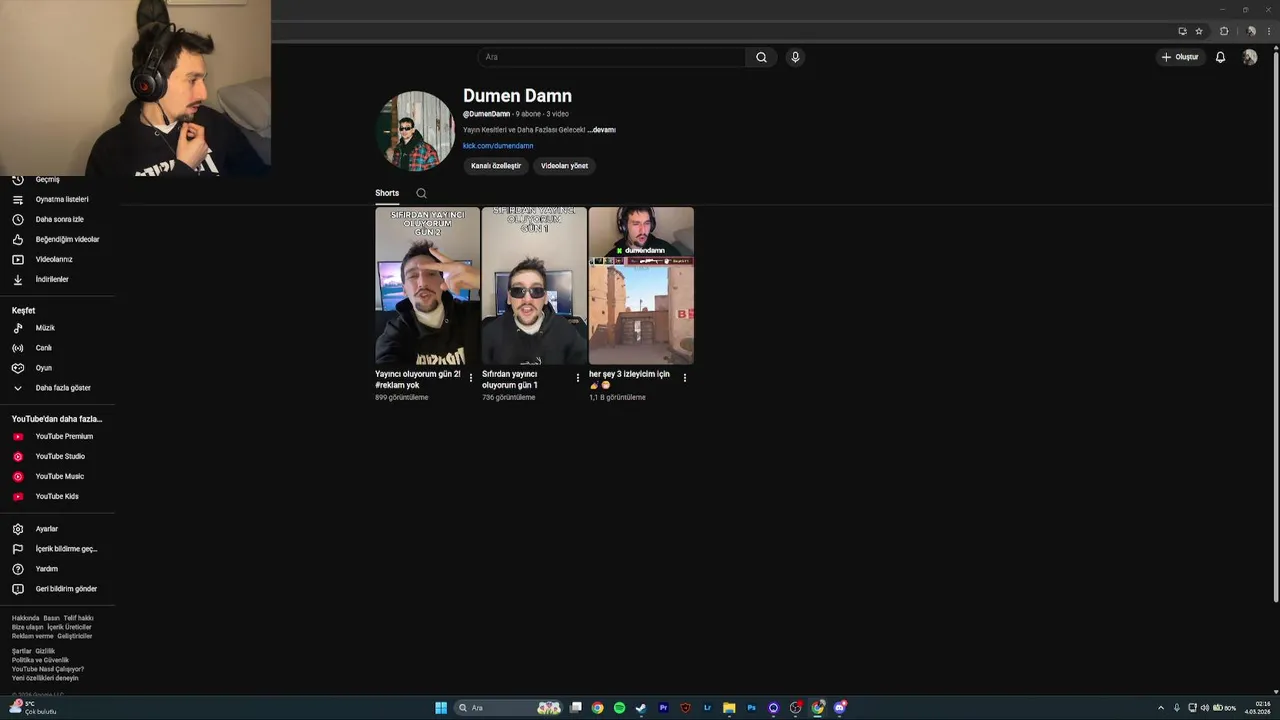Click the Windows taskbar search box
Viewport: 1280px width, 720px height.
(x=508, y=708)
